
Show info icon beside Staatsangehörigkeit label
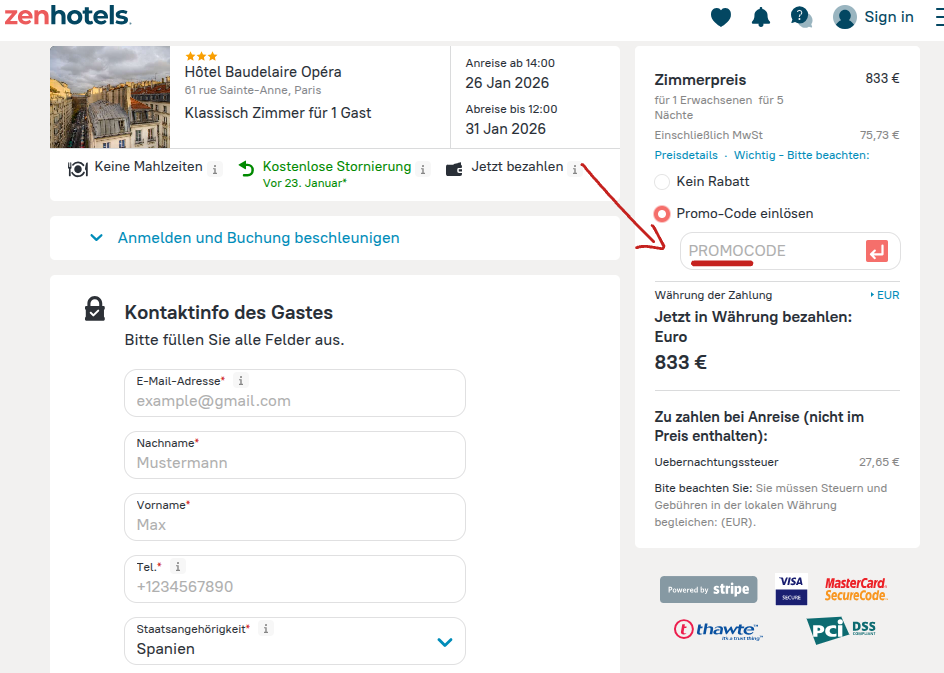pos(266,628)
